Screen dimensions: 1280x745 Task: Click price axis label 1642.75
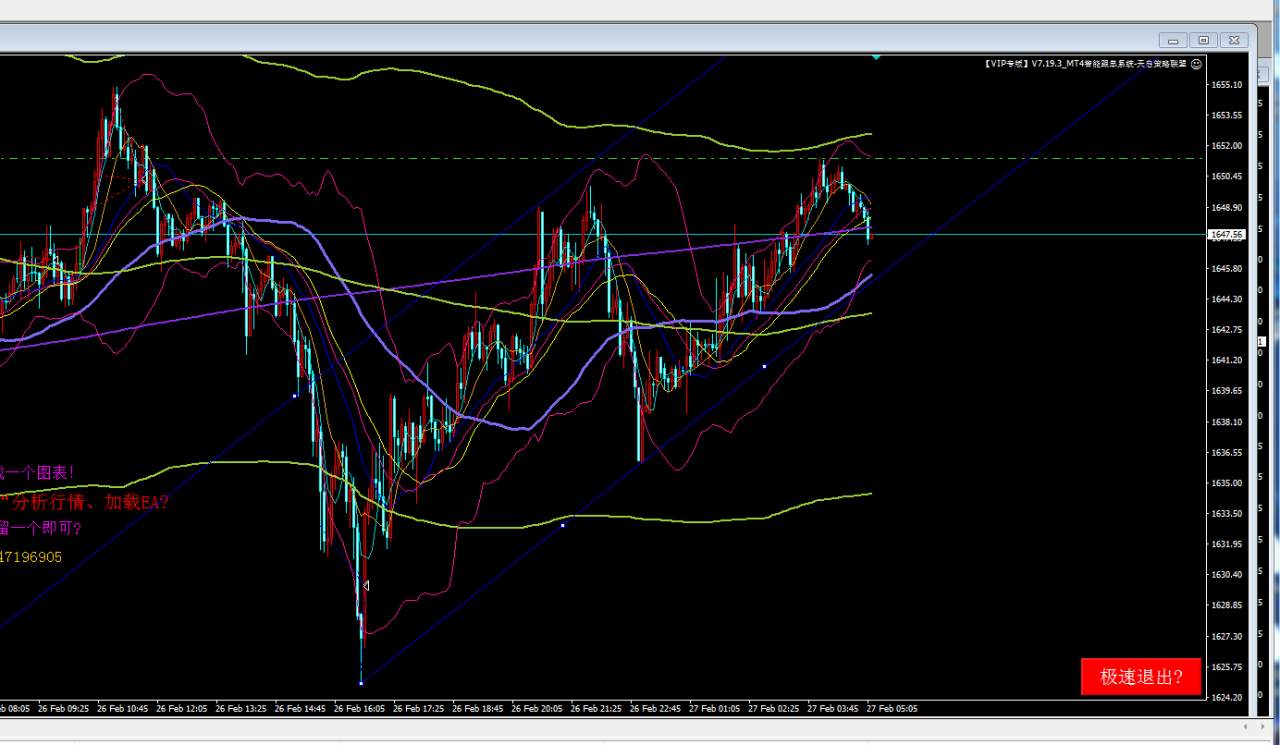[x=1226, y=329]
